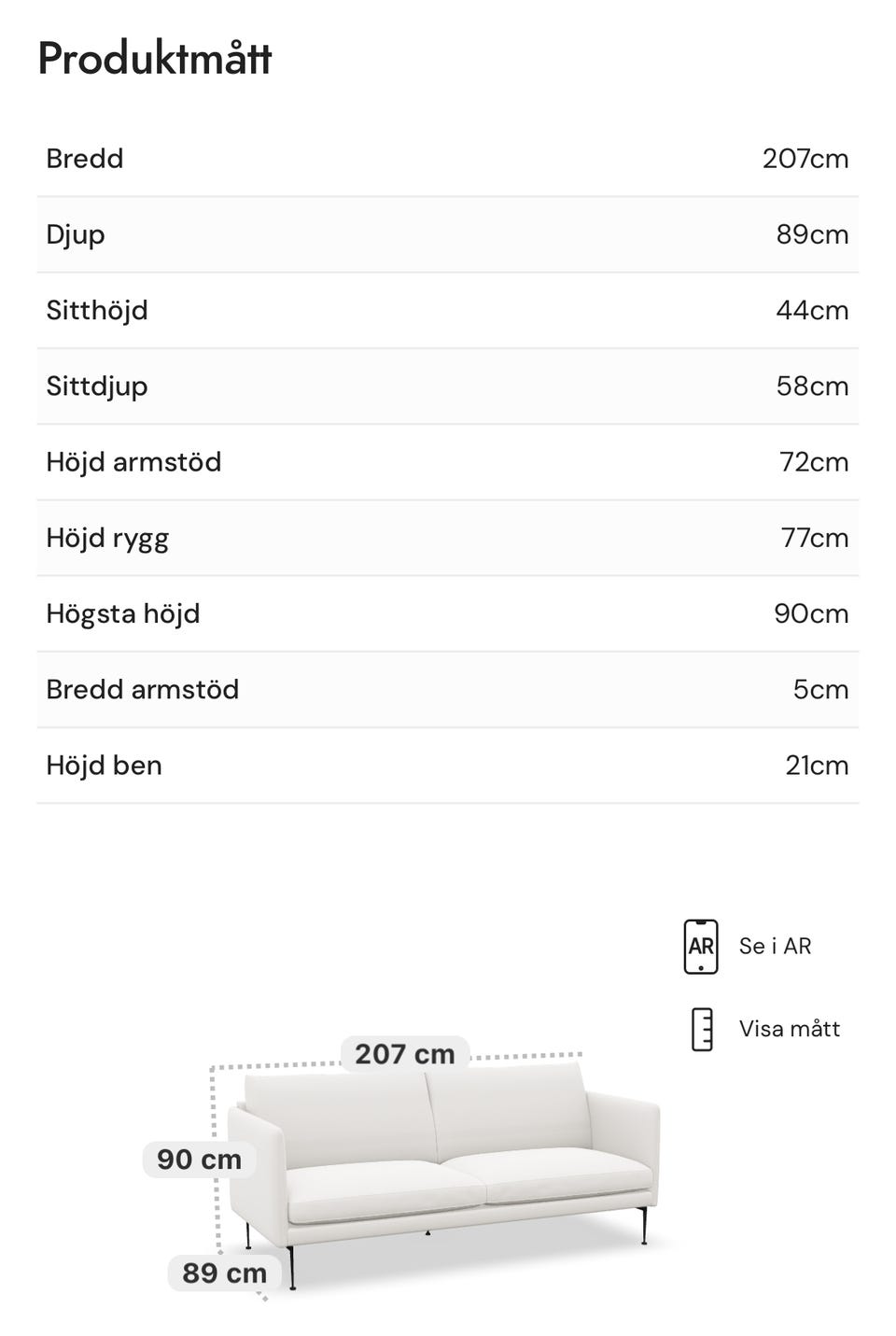Select the 207 cm width label on sofa

(x=405, y=1054)
